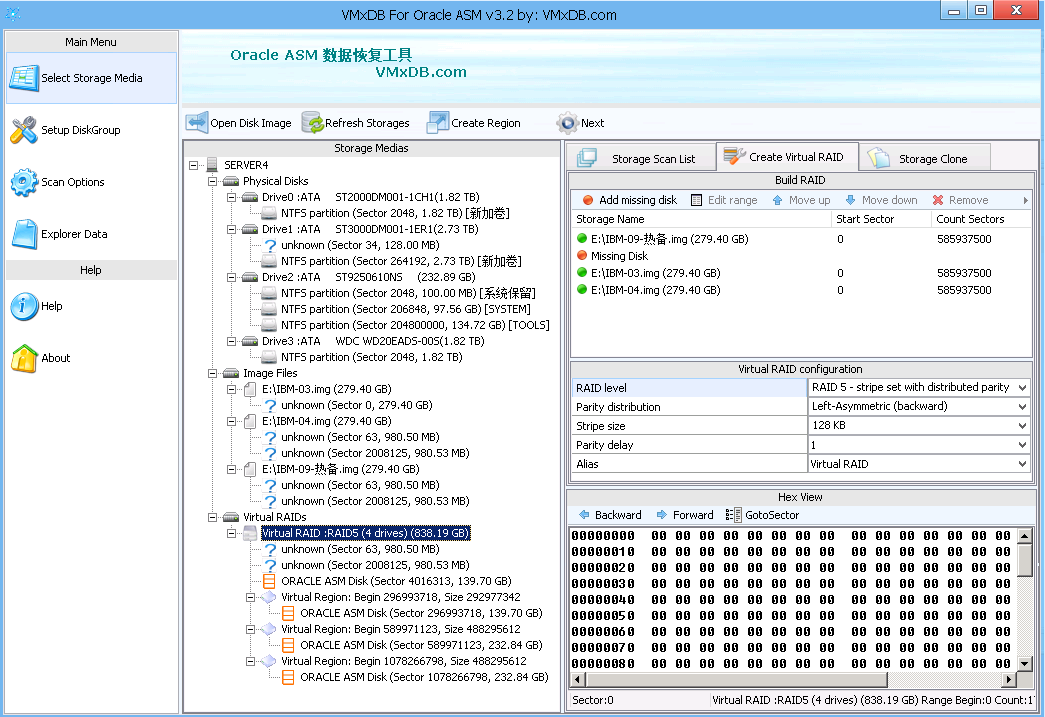
Task: Open the Parity delay dropdown
Action: (1022, 444)
